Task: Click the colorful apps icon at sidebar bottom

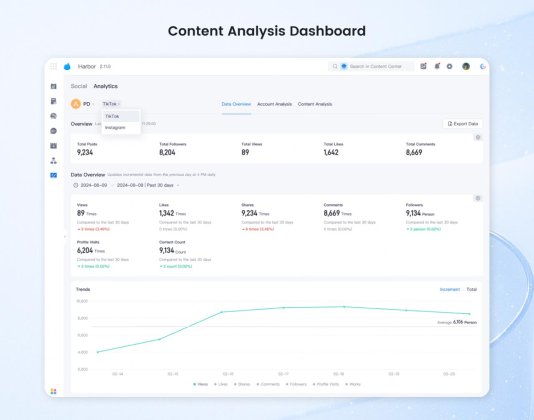Action: coord(53,391)
